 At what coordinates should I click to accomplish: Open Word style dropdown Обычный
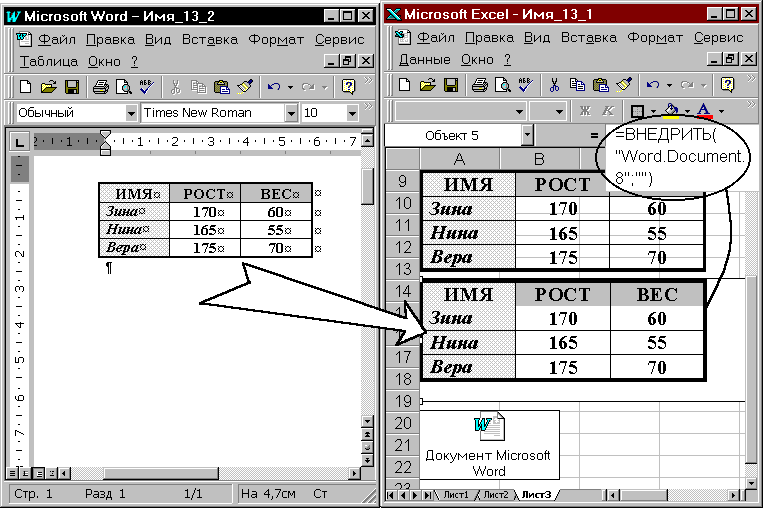131,113
